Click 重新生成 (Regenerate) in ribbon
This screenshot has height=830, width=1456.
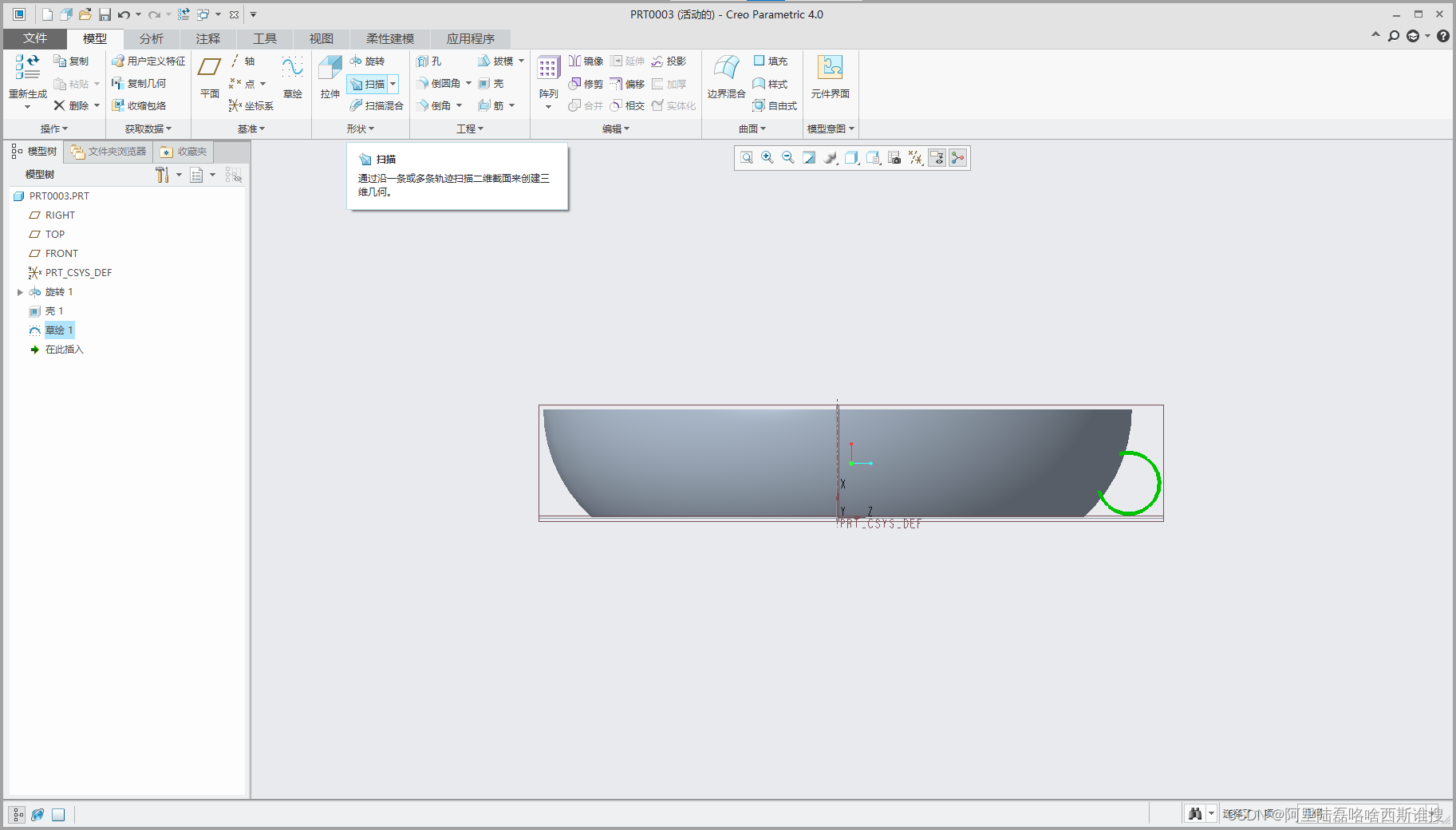[x=28, y=77]
